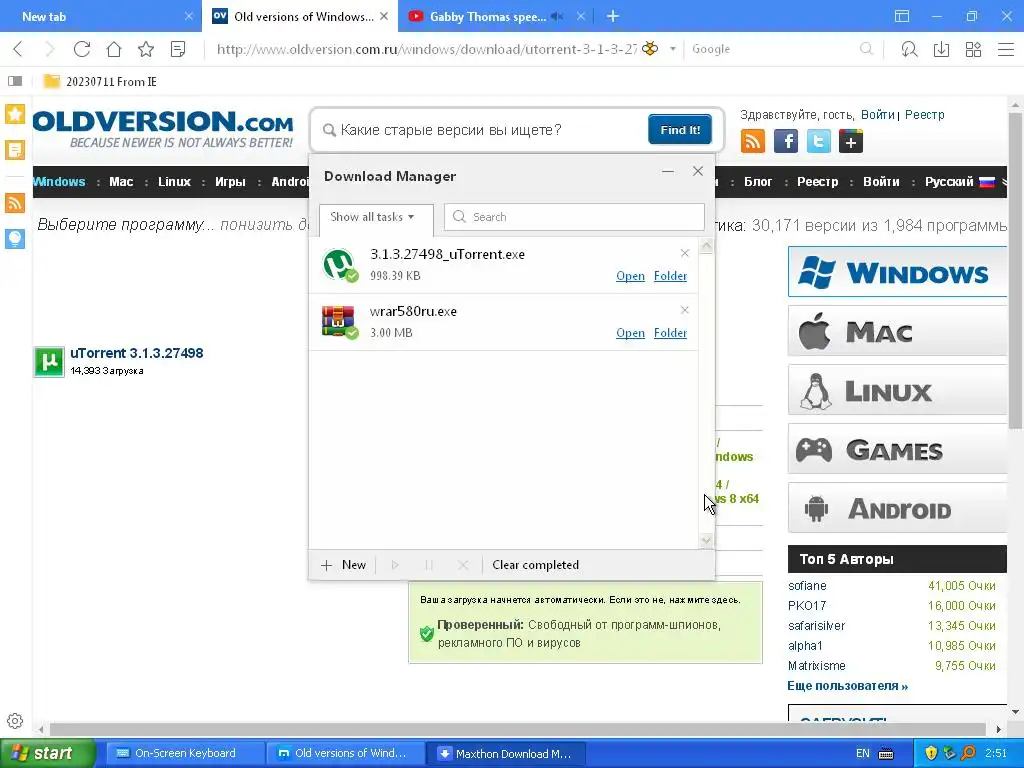Select the Old versions of Windows tab
1024x768 pixels.
coord(302,16)
